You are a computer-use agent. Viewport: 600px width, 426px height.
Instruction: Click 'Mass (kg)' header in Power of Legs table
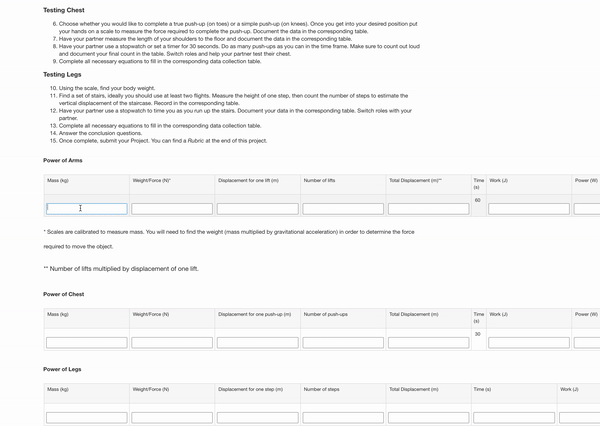[x=58, y=389]
